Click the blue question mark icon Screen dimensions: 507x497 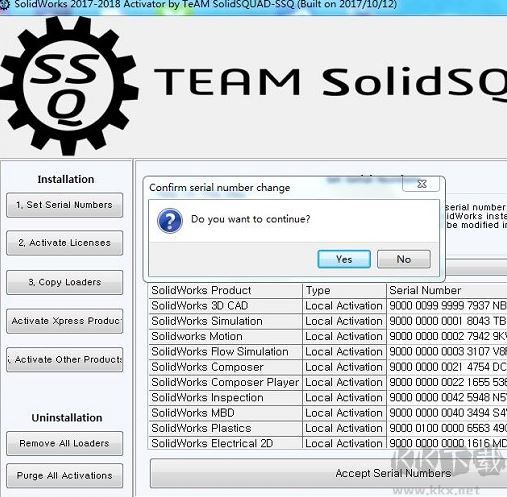[170, 220]
